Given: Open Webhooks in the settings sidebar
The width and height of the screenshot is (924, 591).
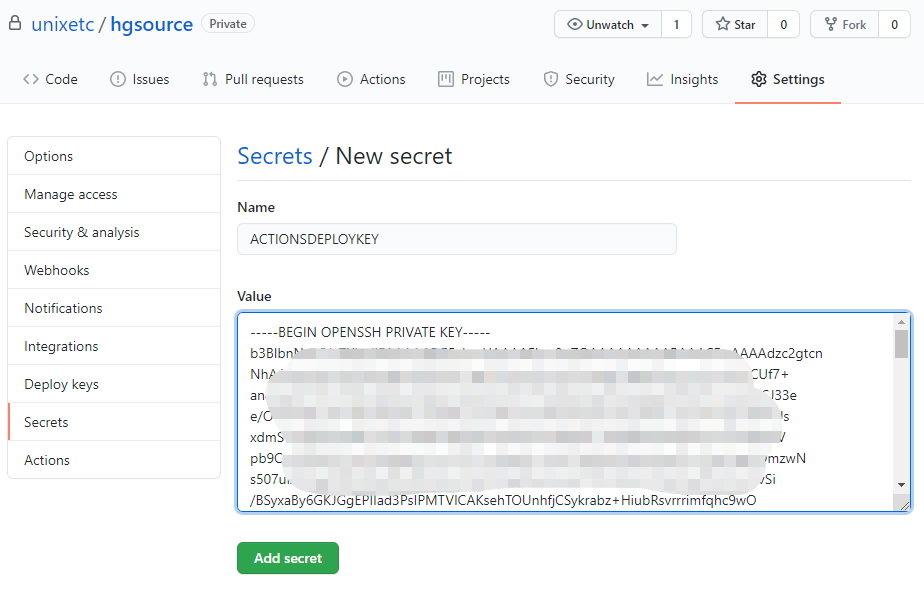Looking at the screenshot, I should click(60, 270).
